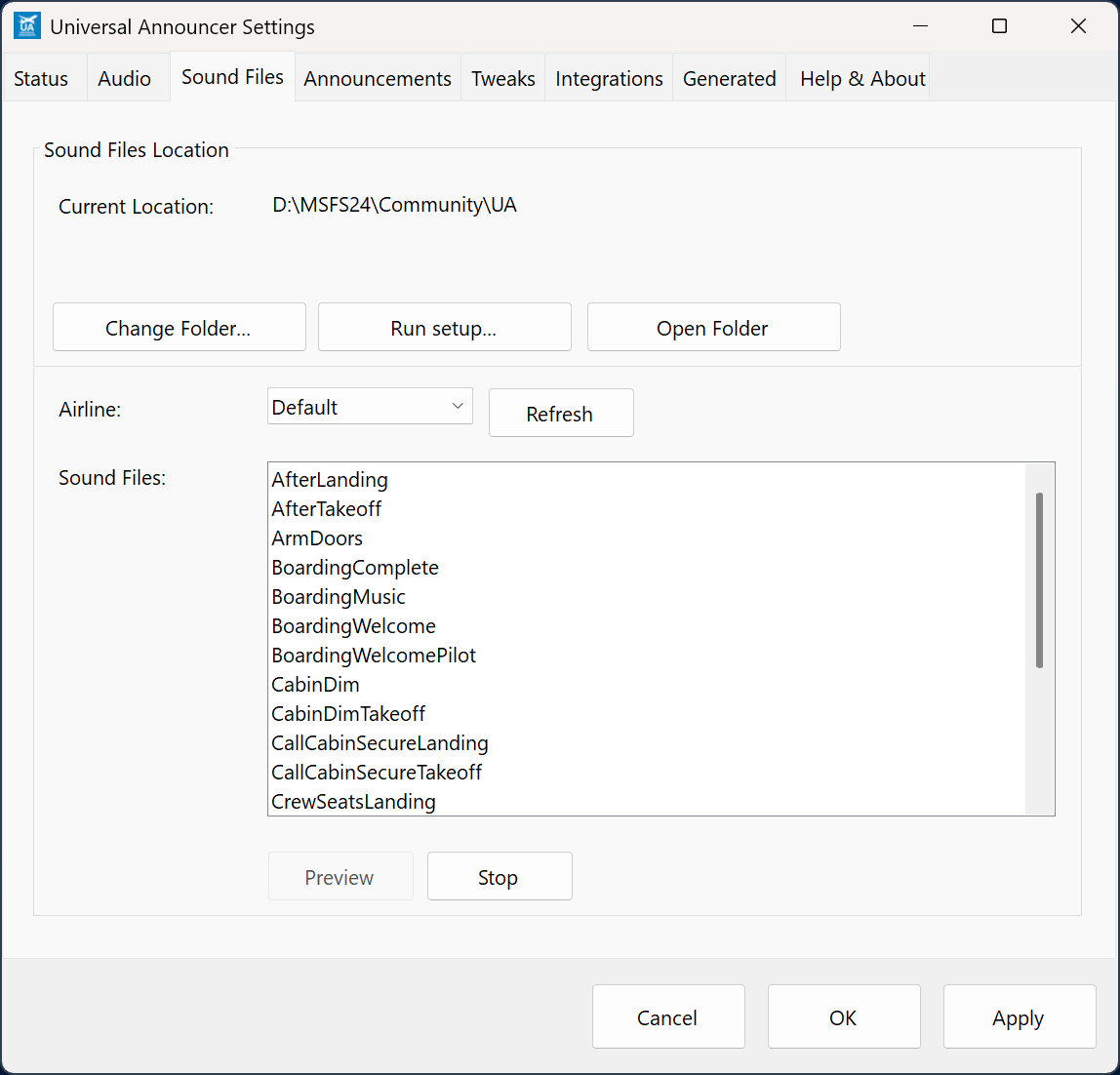Click the Run setup... button
Screen dimensions: 1120x1075
444,327
